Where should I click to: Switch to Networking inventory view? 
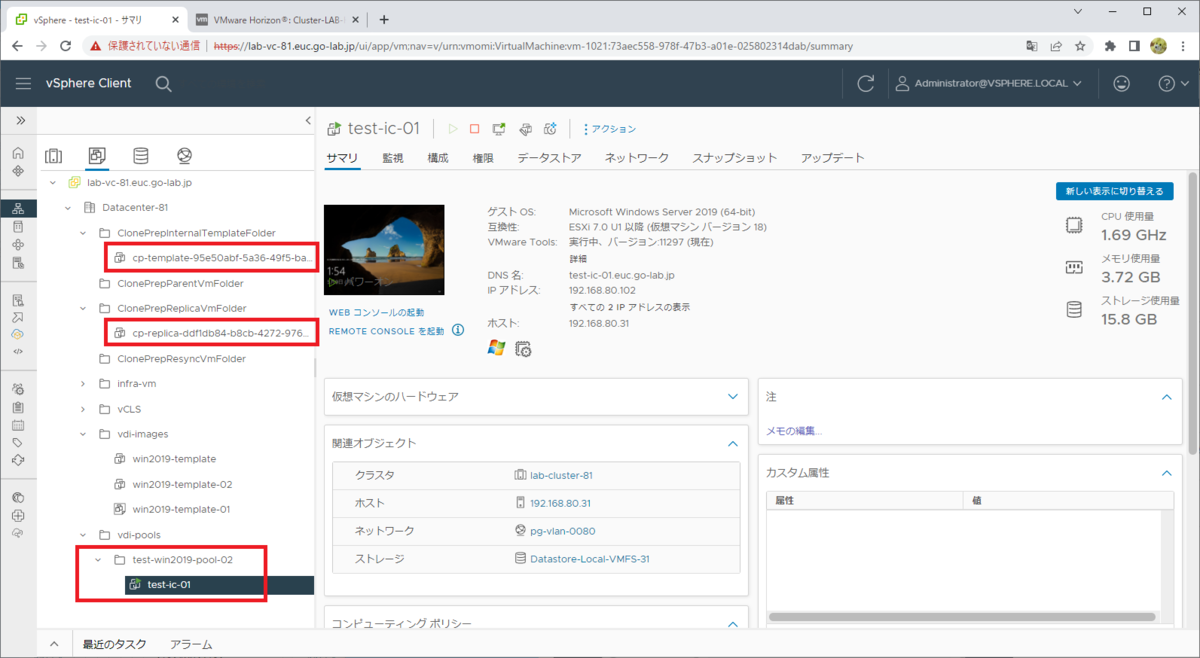(x=184, y=155)
